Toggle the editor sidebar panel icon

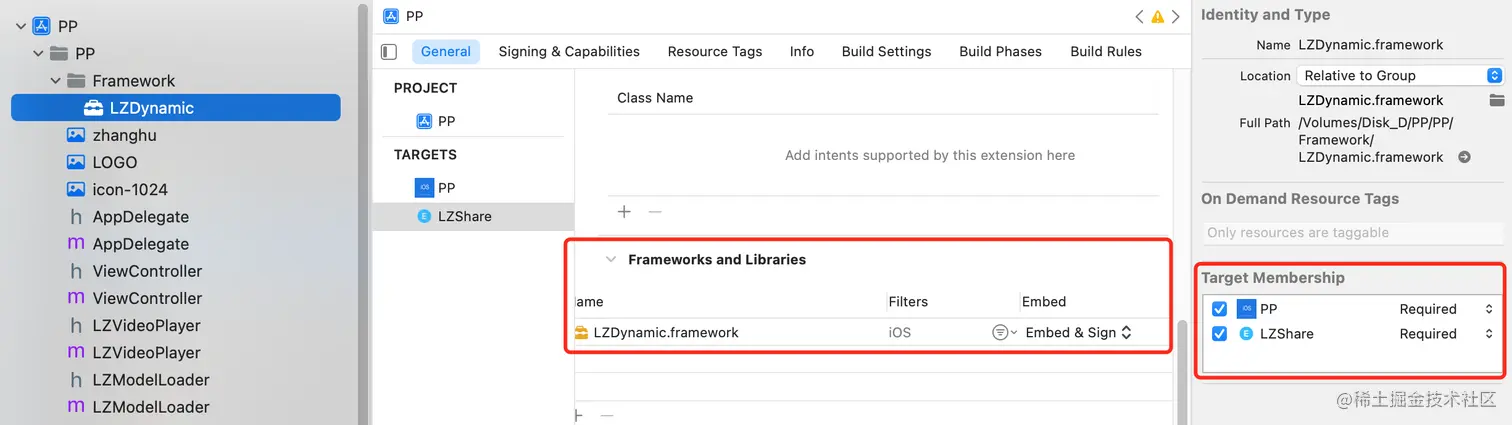coord(390,52)
